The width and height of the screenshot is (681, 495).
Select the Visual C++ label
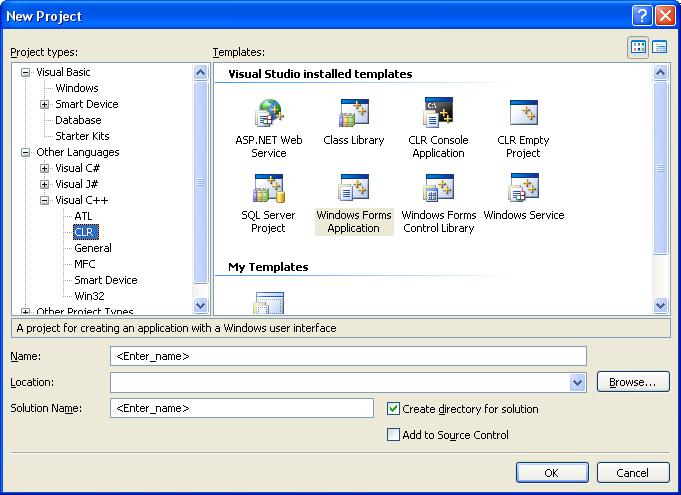click(x=82, y=200)
